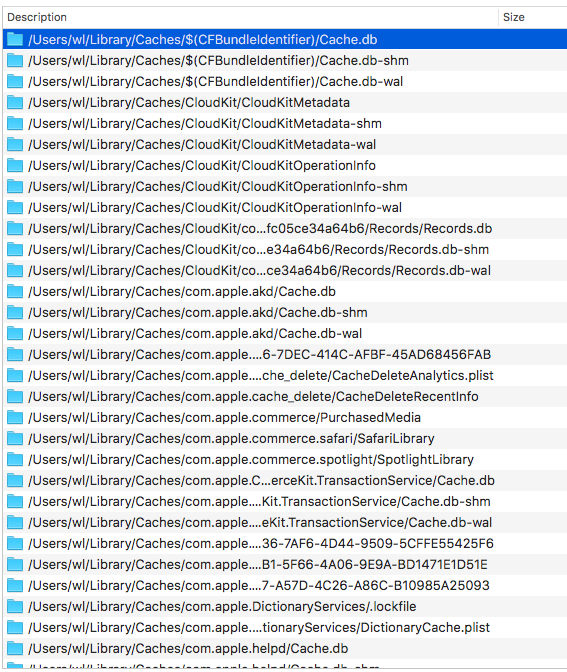
Task: Select the path ending 36-7AF6-4D44-9509-5CFFE55425F6
Action: click(x=261, y=544)
